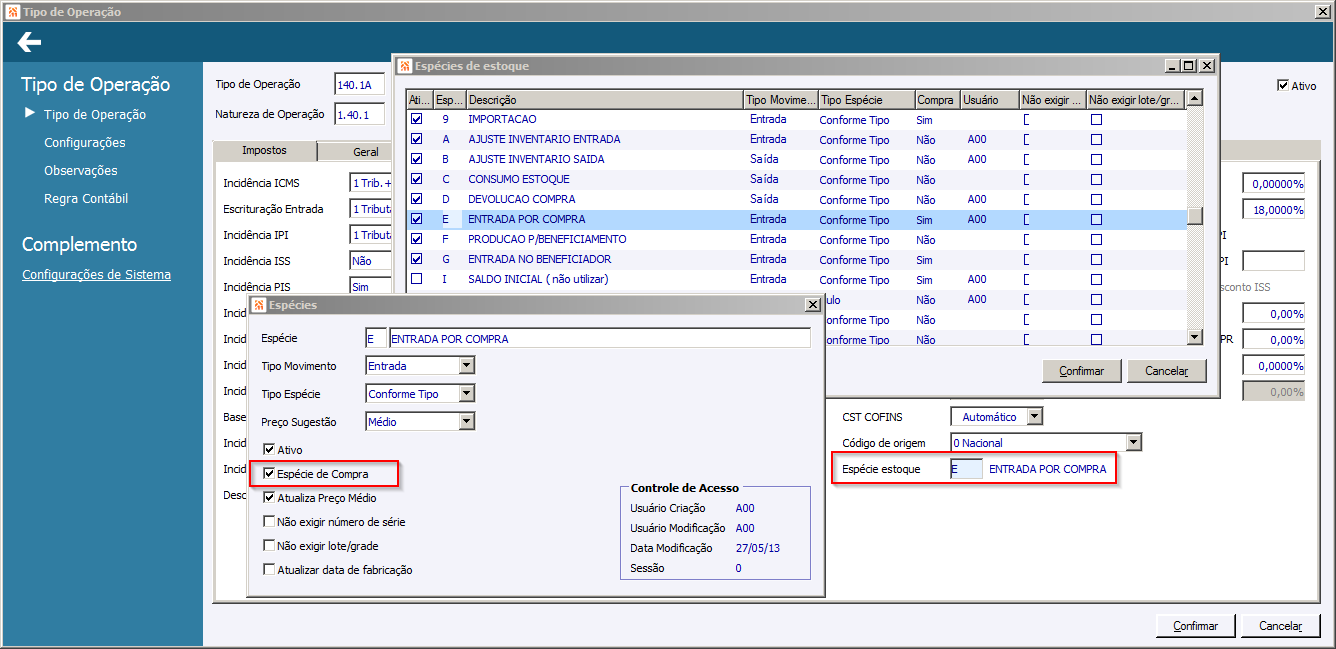This screenshot has height=649, width=1336.
Task: Toggle the Espécie de Compra checkbox
Action: pos(269,474)
